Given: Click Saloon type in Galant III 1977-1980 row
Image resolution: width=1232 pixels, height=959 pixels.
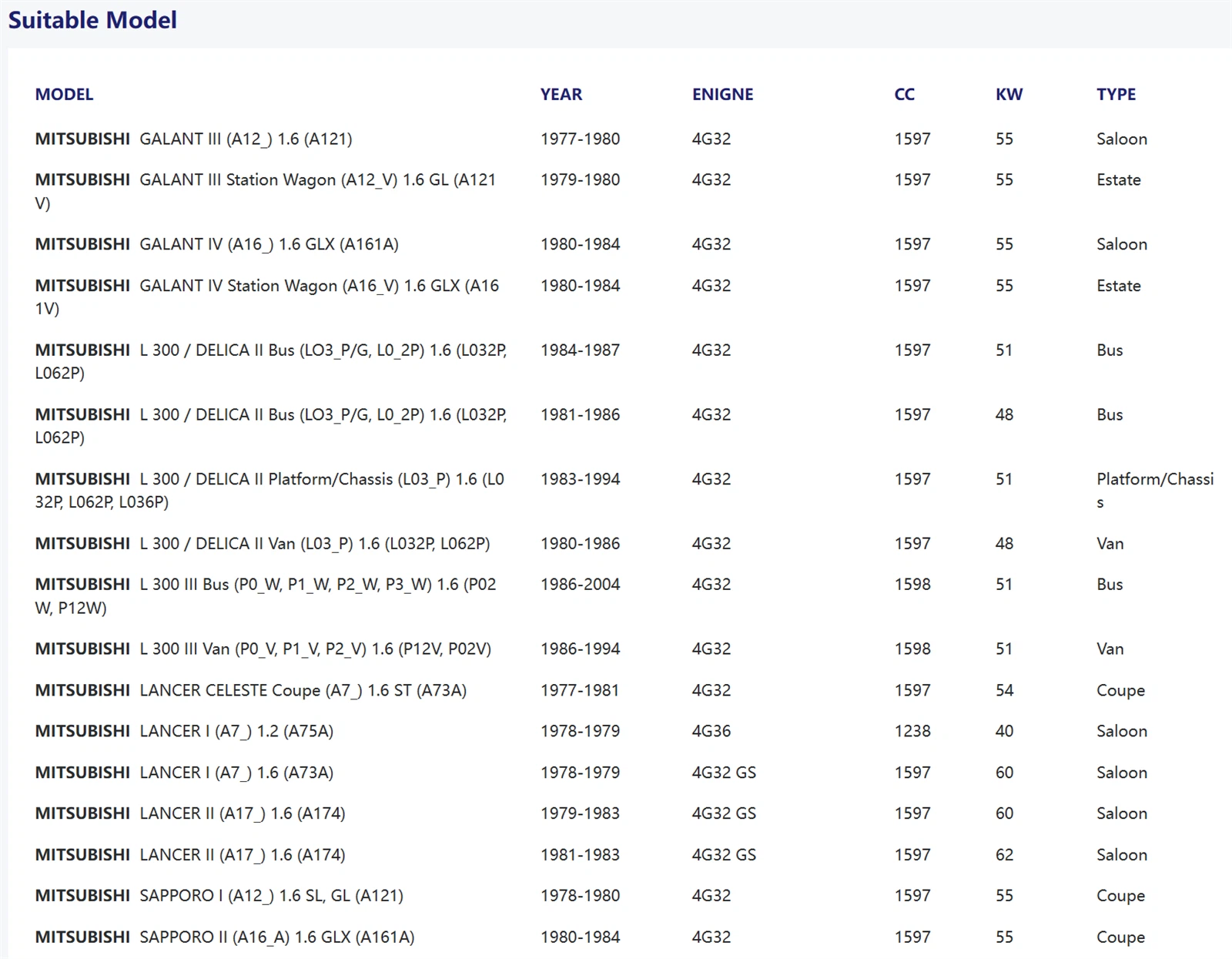Looking at the screenshot, I should click(x=1122, y=139).
